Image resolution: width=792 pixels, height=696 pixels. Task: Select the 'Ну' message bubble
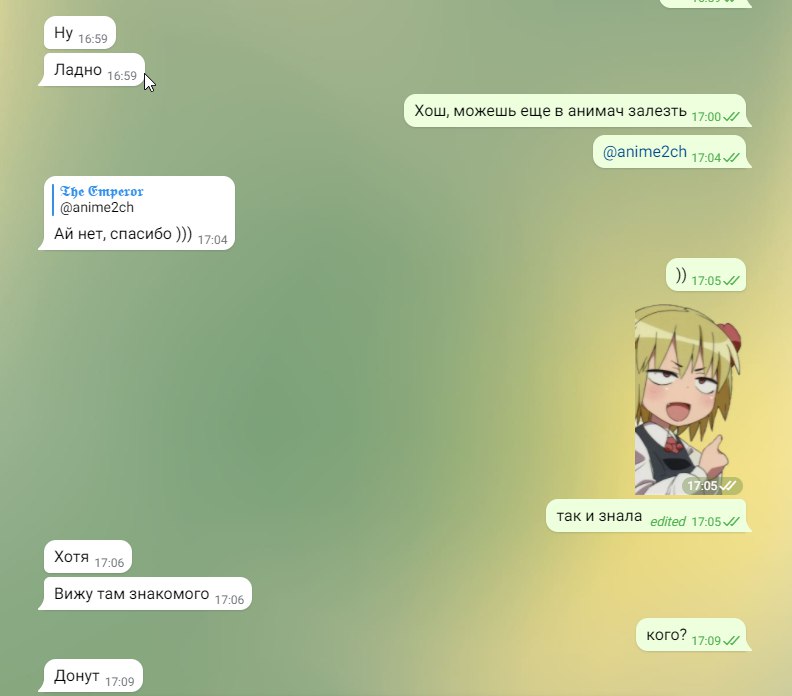click(80, 33)
